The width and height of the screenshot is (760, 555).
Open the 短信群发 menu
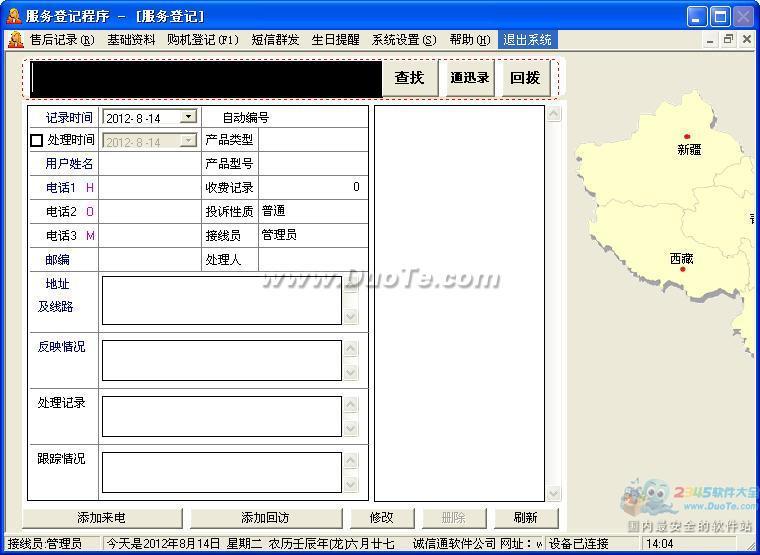274,40
